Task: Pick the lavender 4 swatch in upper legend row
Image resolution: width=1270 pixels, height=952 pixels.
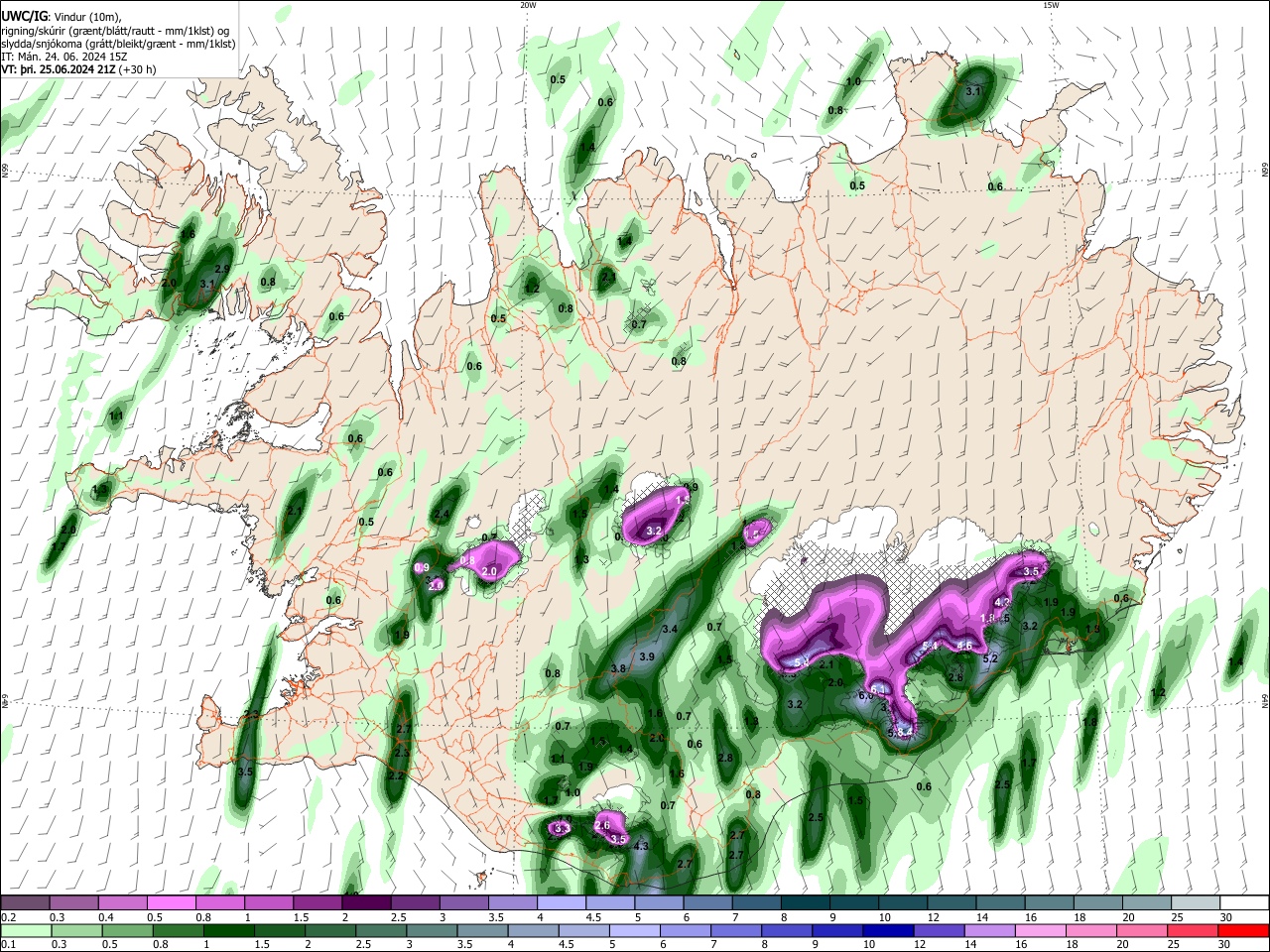Action: pos(562,902)
